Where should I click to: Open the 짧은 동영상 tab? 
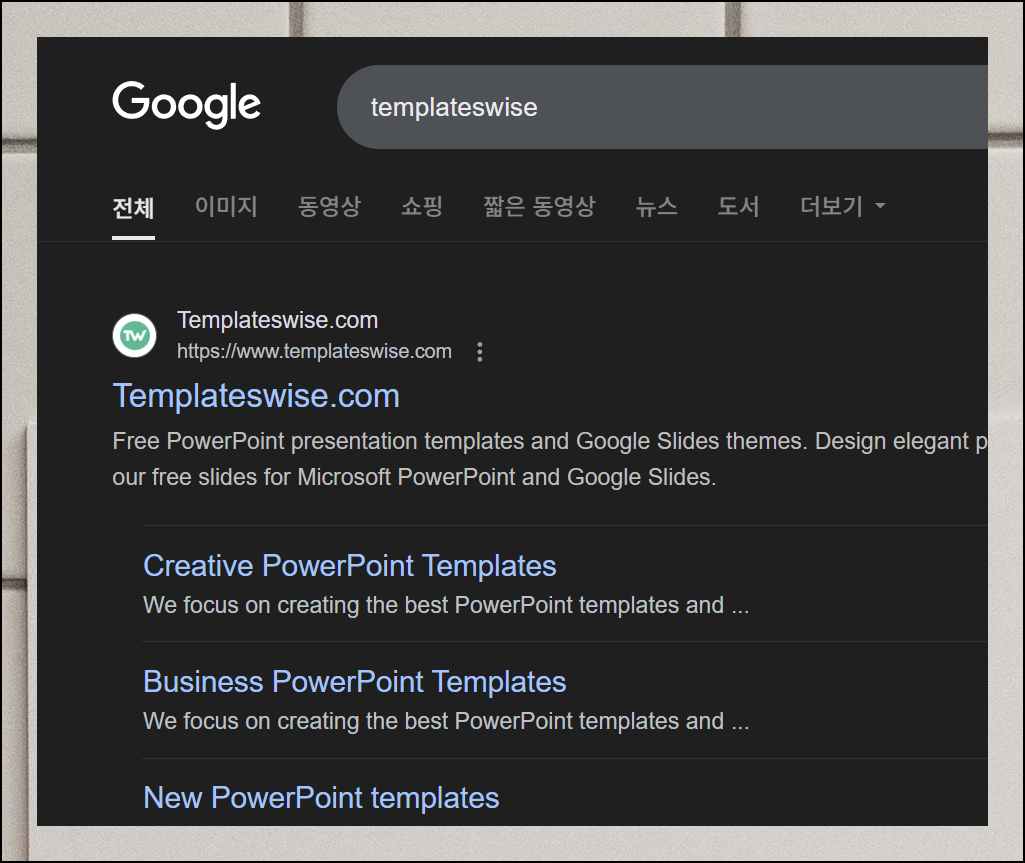[x=539, y=207]
